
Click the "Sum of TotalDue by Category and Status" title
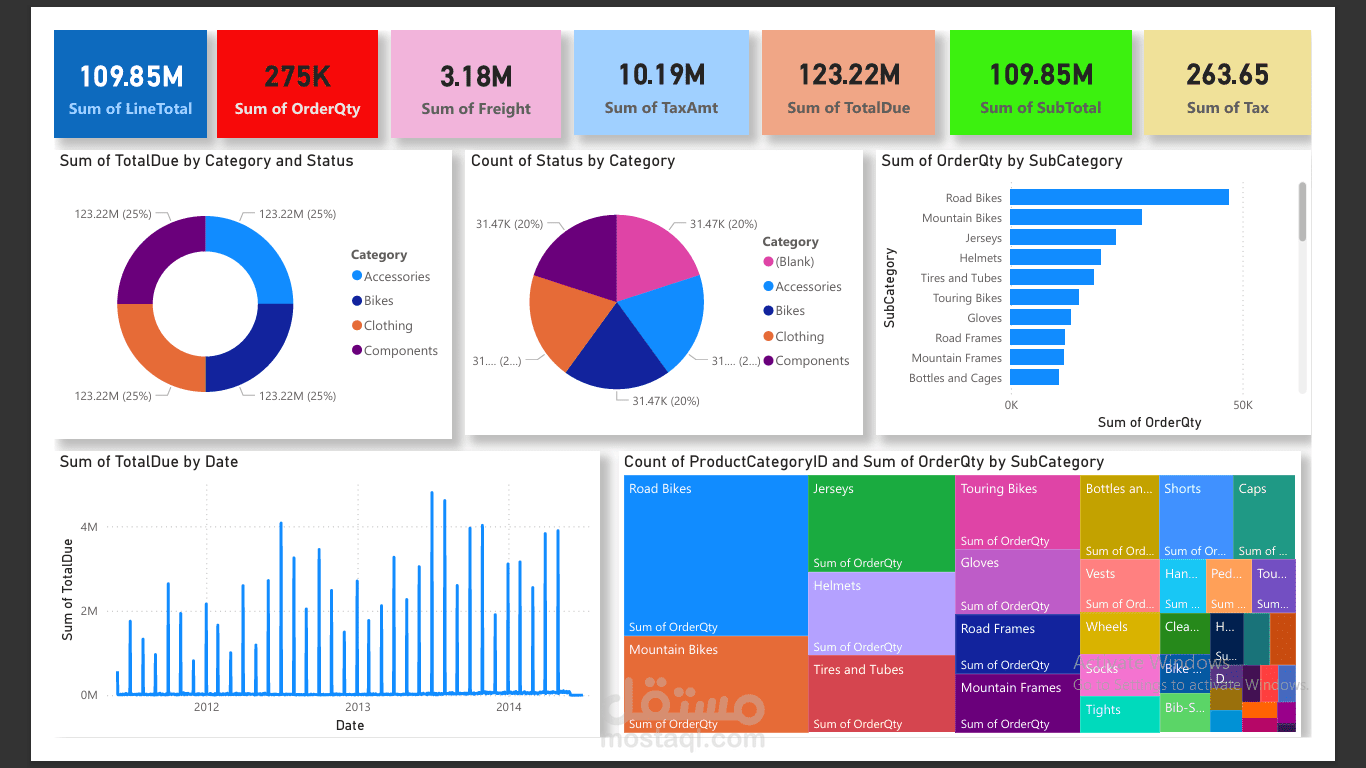click(206, 160)
